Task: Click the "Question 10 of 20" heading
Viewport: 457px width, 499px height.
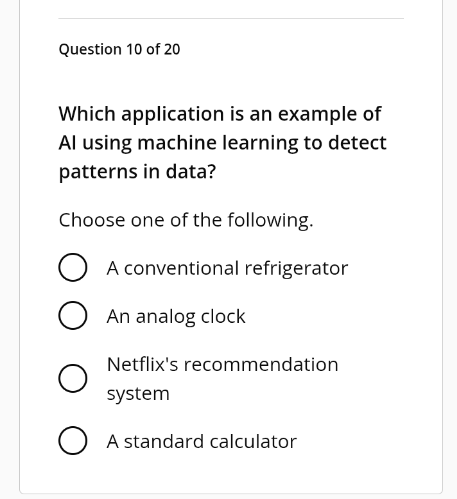Action: (x=119, y=50)
